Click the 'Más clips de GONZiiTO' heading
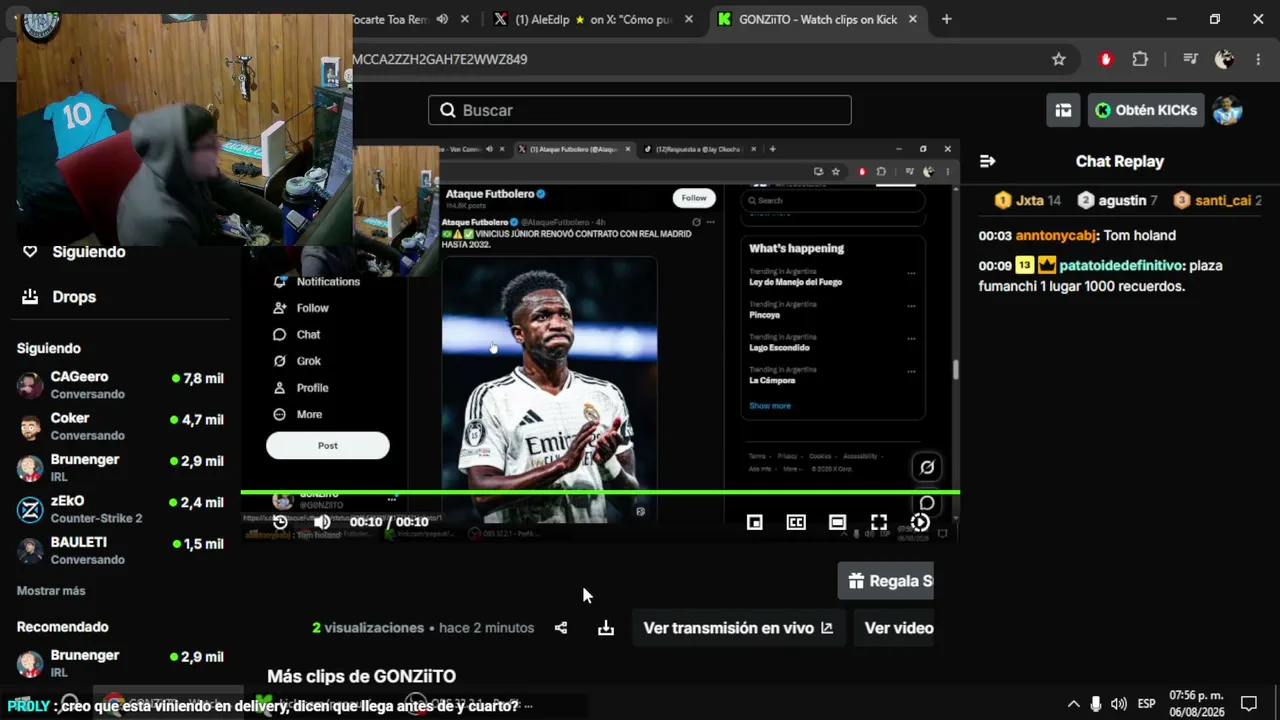 (361, 677)
